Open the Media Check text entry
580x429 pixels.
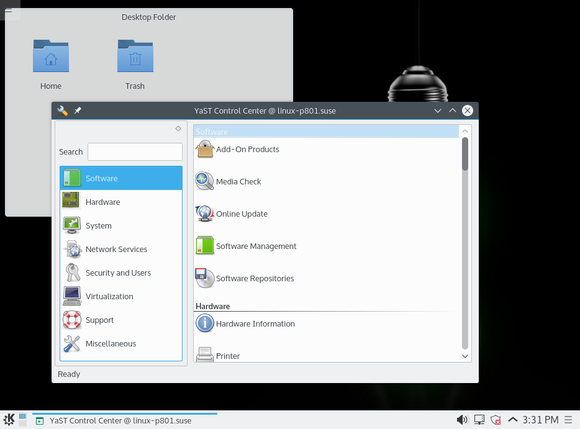coord(239,182)
